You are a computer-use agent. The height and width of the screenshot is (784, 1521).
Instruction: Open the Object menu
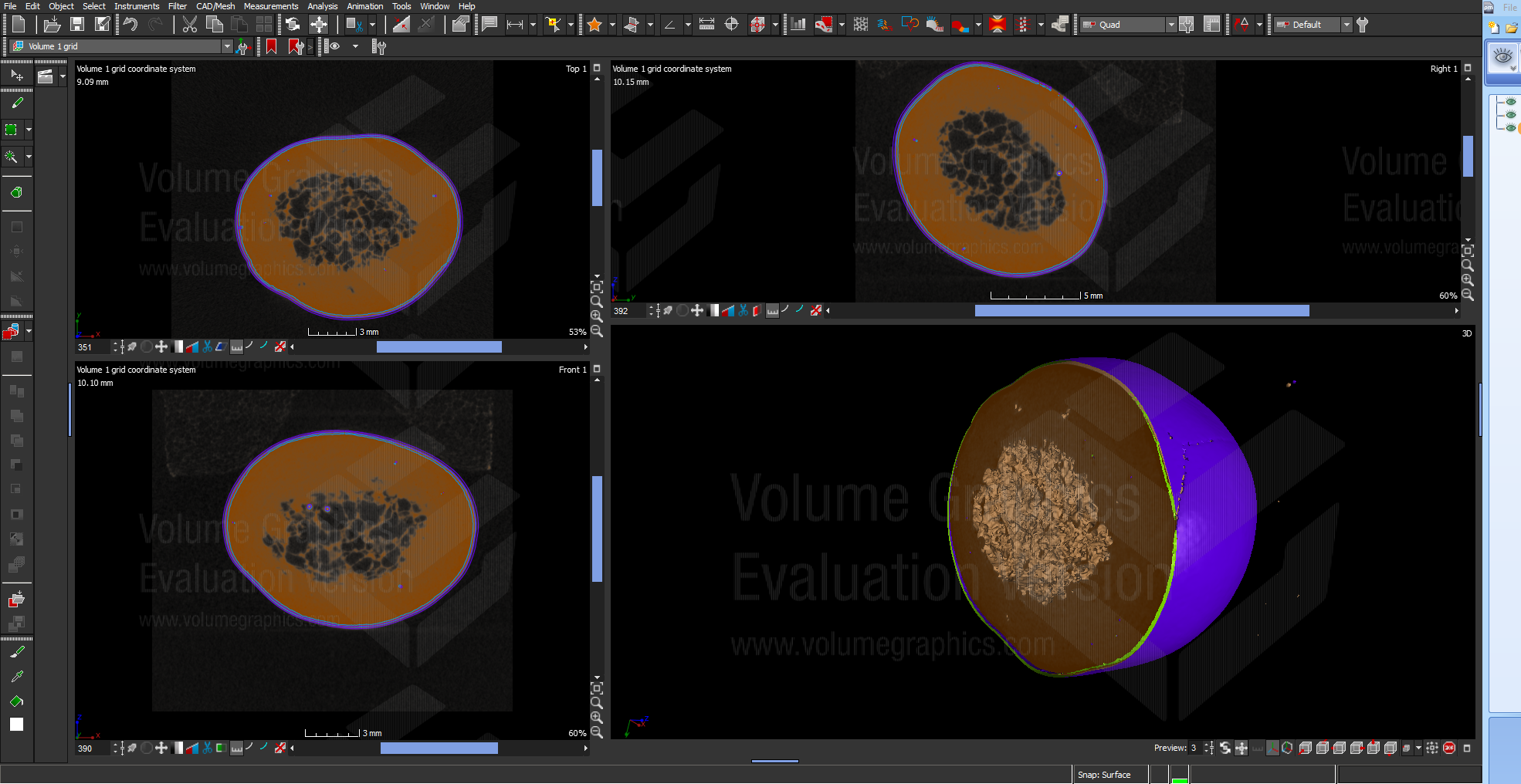(61, 6)
